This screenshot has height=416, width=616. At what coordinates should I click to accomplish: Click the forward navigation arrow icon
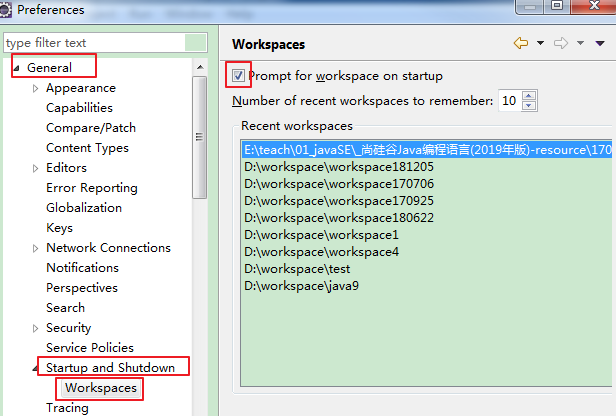tap(561, 43)
